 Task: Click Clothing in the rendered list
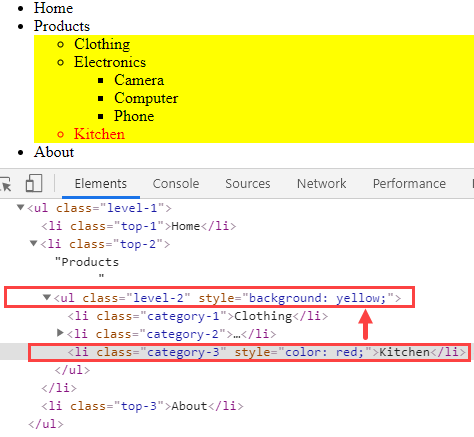click(102, 44)
